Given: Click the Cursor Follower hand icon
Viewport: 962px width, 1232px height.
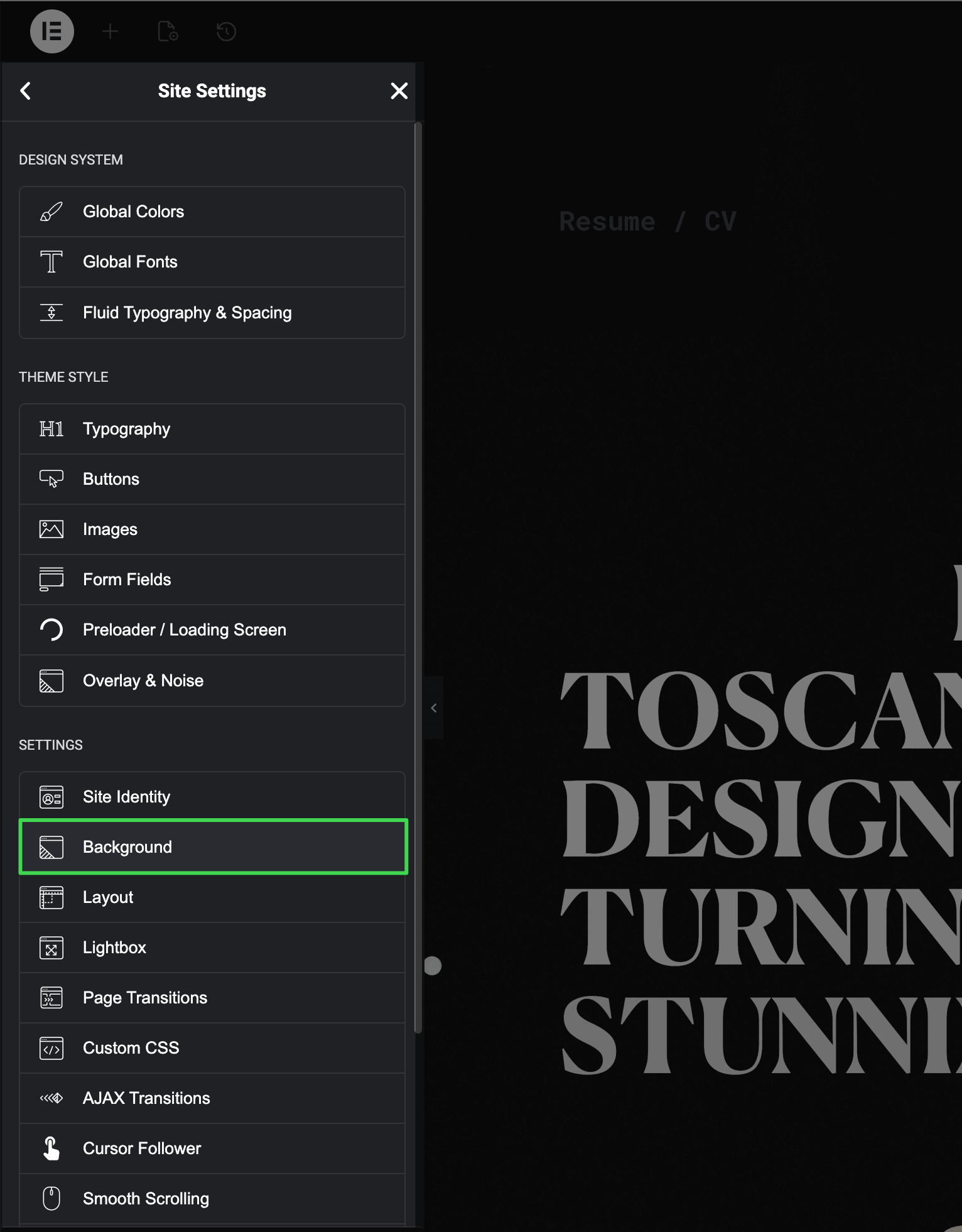Looking at the screenshot, I should (51, 1148).
